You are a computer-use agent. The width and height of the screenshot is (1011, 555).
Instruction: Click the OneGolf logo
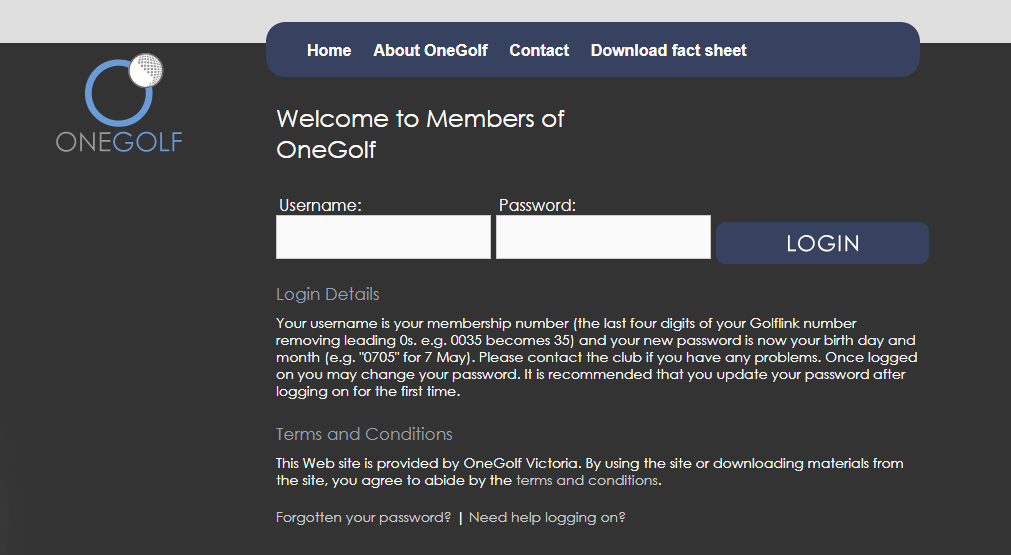[x=119, y=103]
